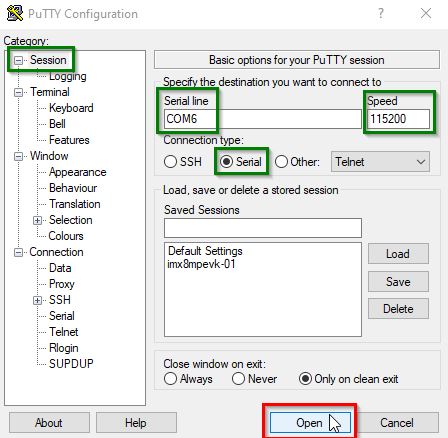Image resolution: width=448 pixels, height=438 pixels.
Task: Open the Keyboard settings category
Action: coord(71,108)
